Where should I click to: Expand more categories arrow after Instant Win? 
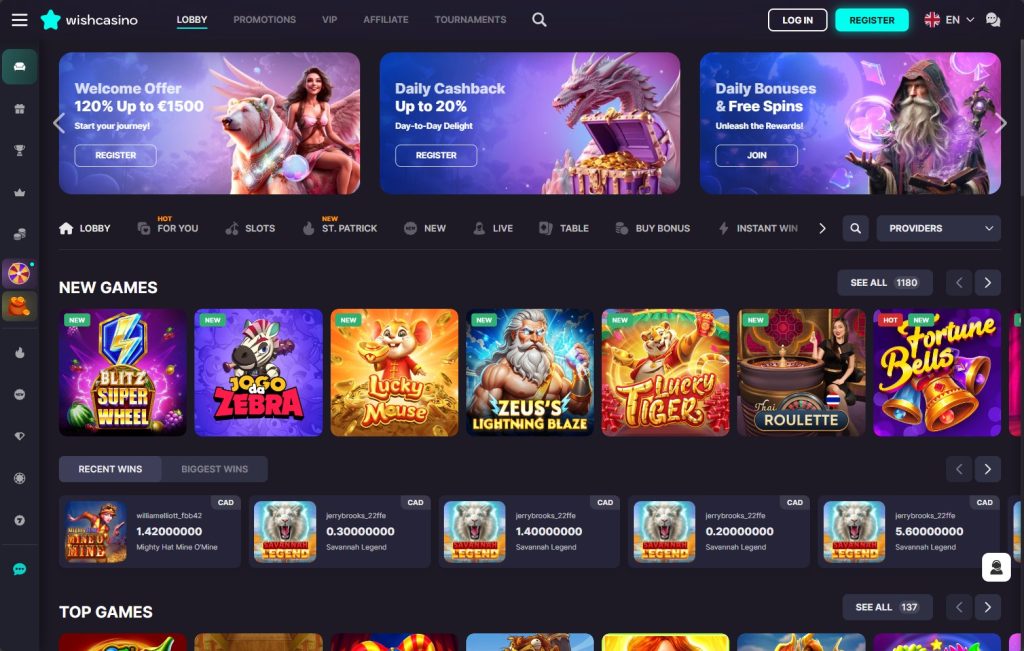pyautogui.click(x=822, y=229)
